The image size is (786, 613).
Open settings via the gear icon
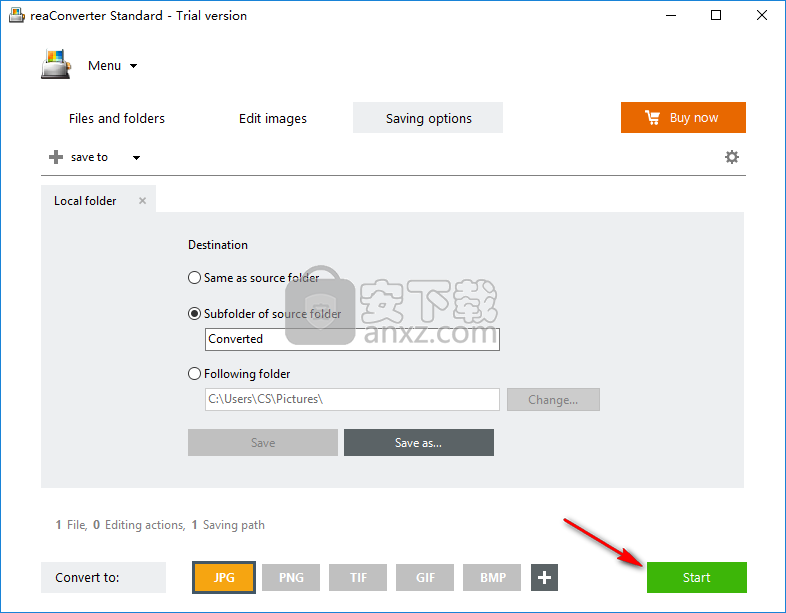point(732,157)
